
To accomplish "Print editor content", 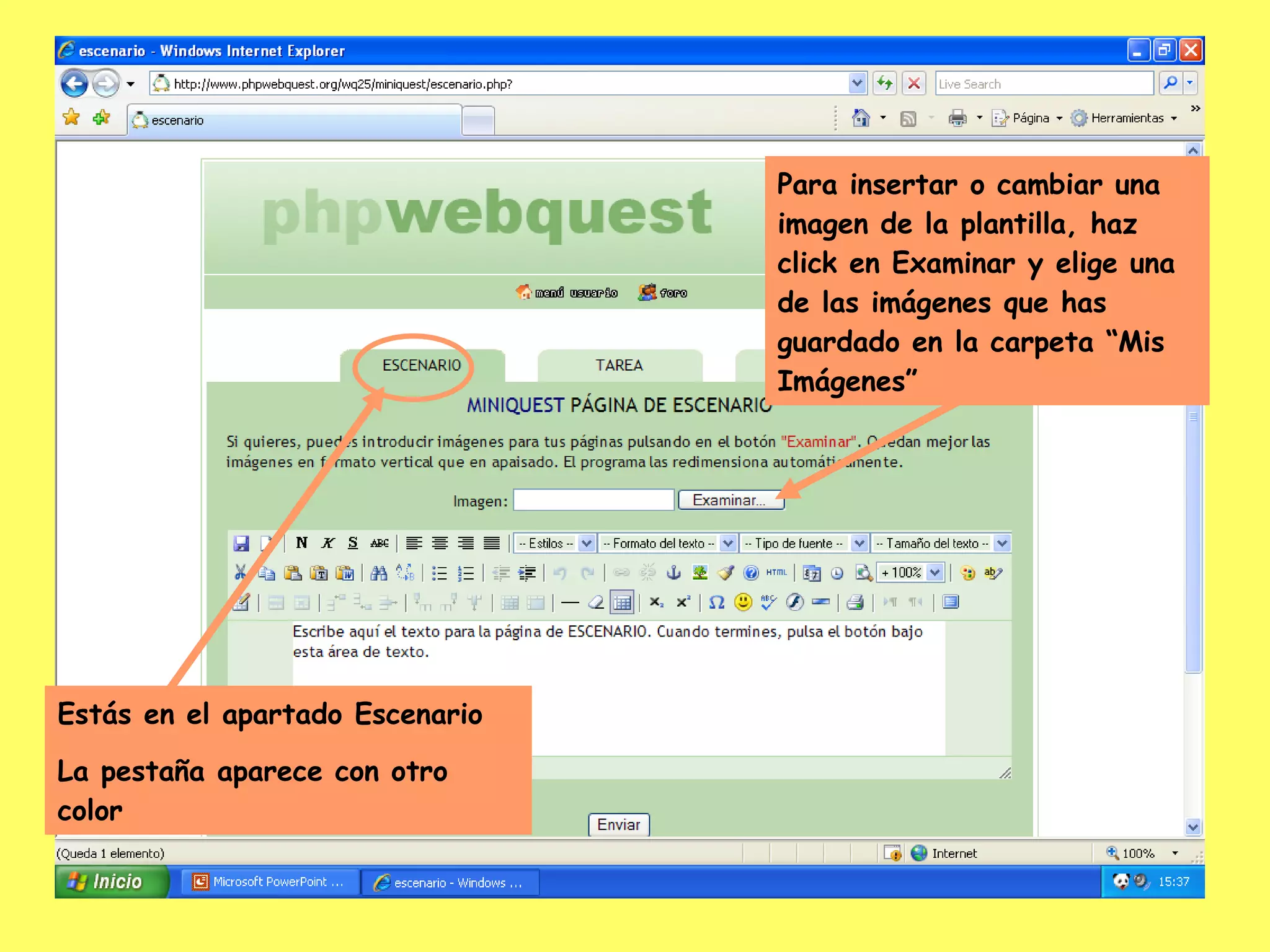I will coord(855,602).
